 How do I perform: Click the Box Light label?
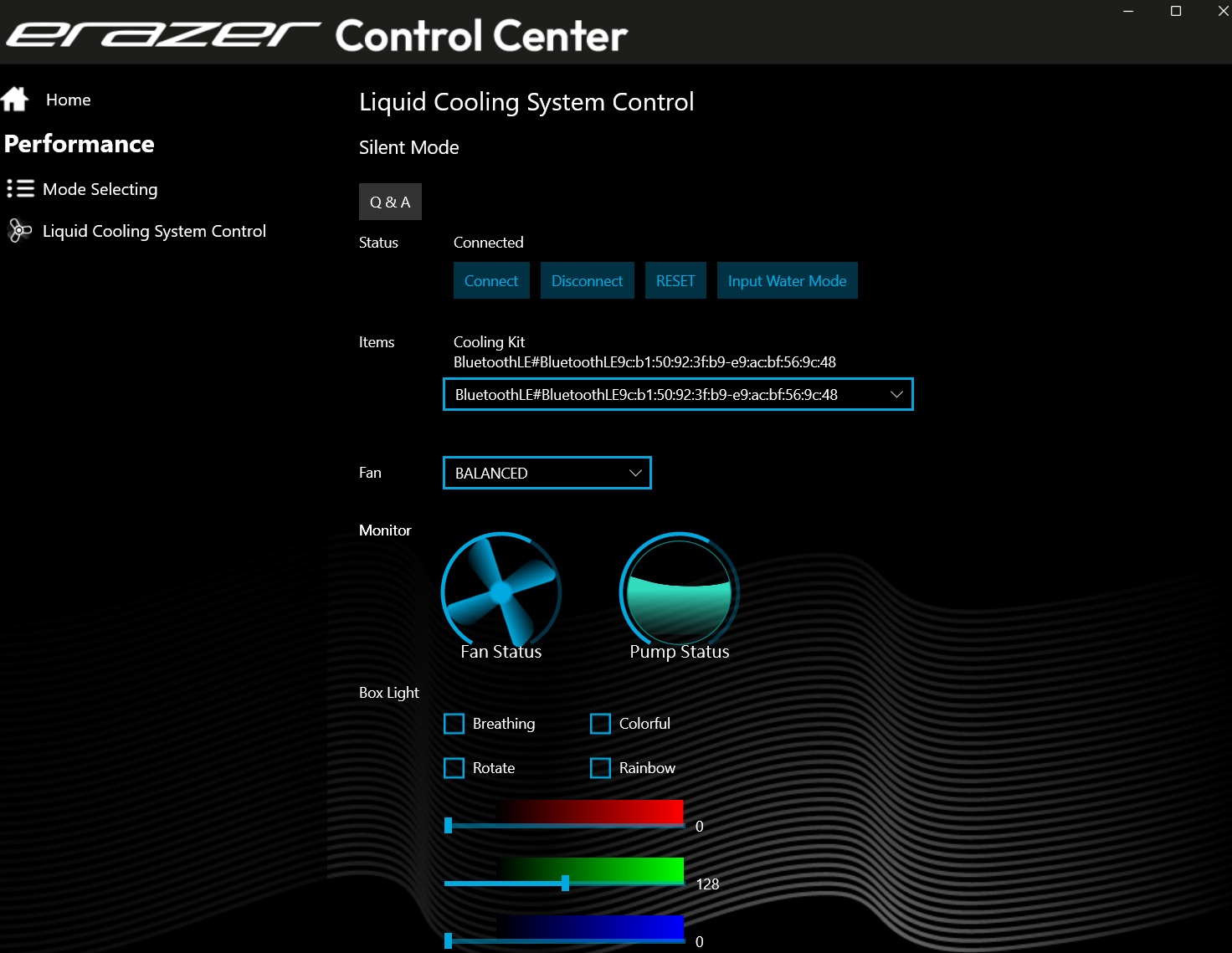[388, 693]
